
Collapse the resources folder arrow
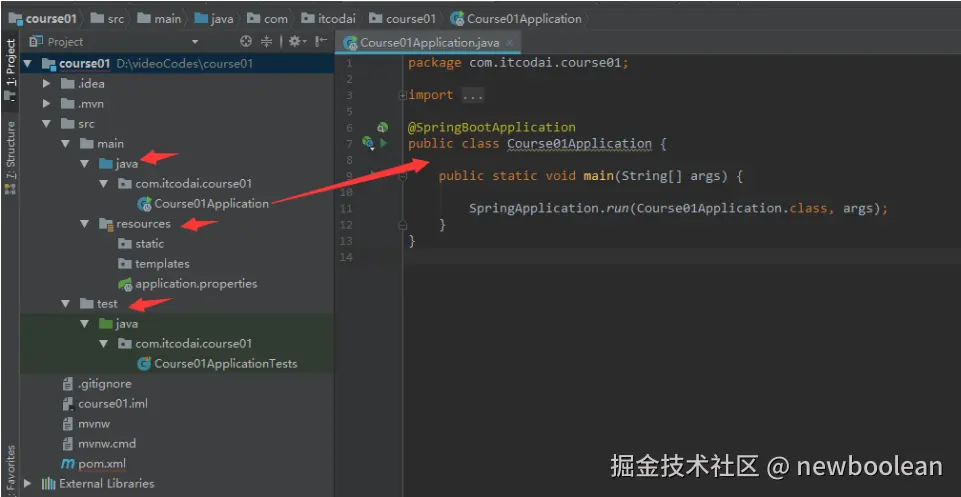tap(85, 224)
